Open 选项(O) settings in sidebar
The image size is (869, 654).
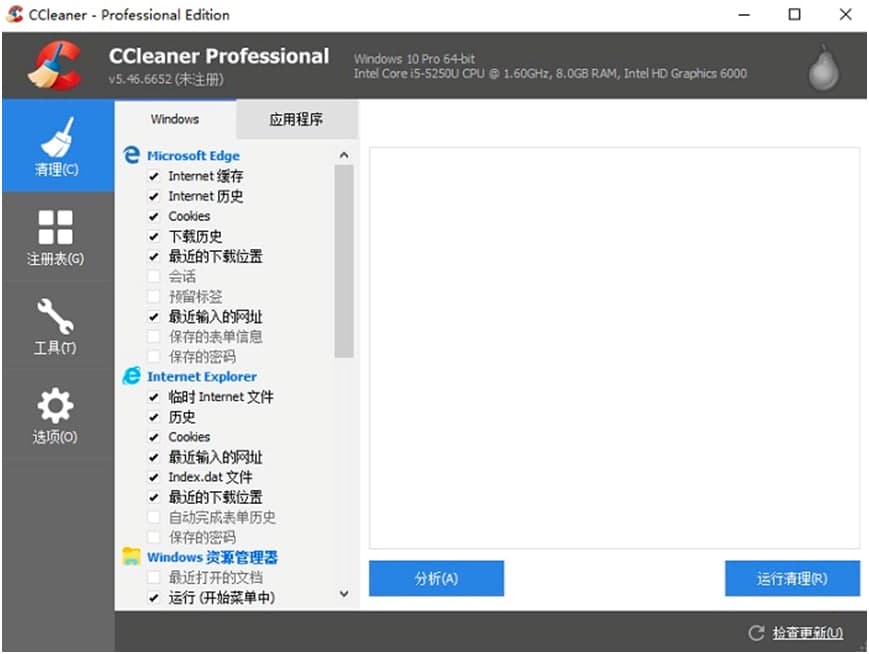[55, 417]
